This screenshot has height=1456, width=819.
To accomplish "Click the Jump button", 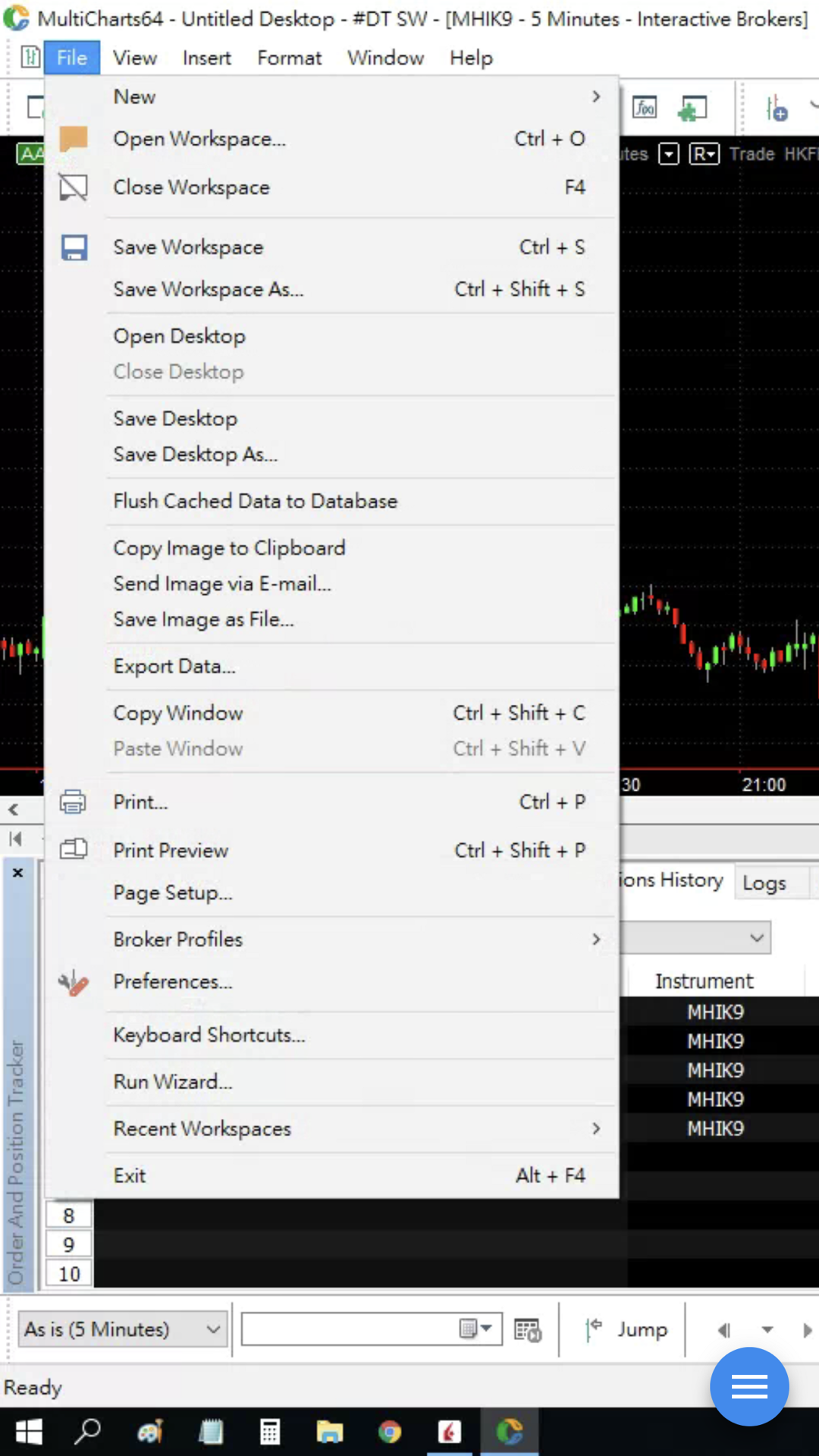I will tap(628, 1329).
